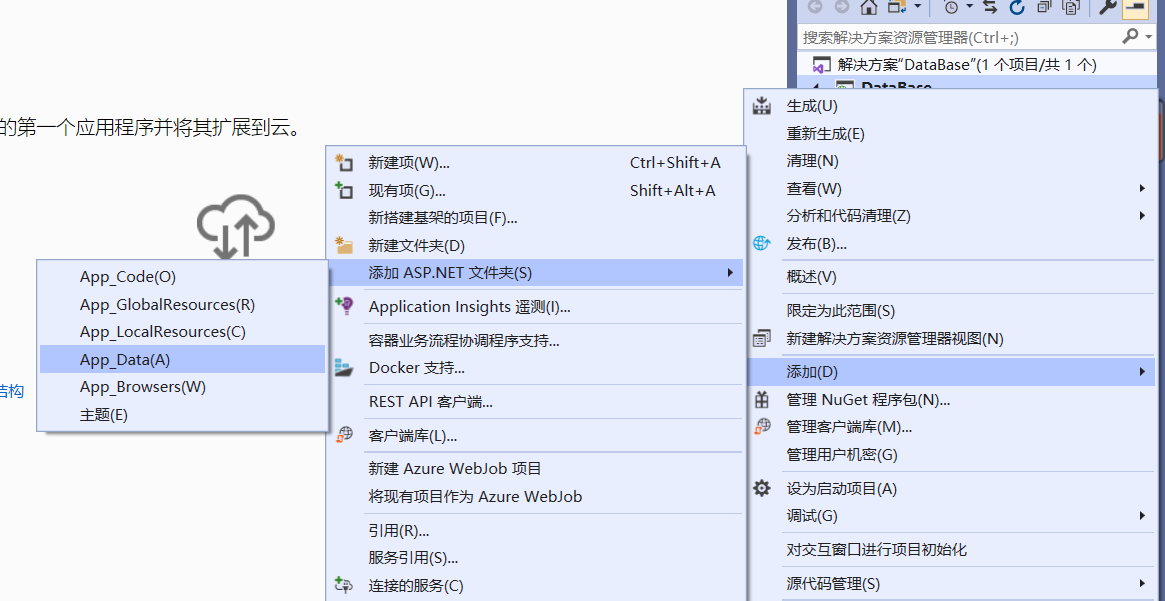Click the 新建文件夹 folder icon
Image resolution: width=1165 pixels, height=601 pixels.
[345, 245]
